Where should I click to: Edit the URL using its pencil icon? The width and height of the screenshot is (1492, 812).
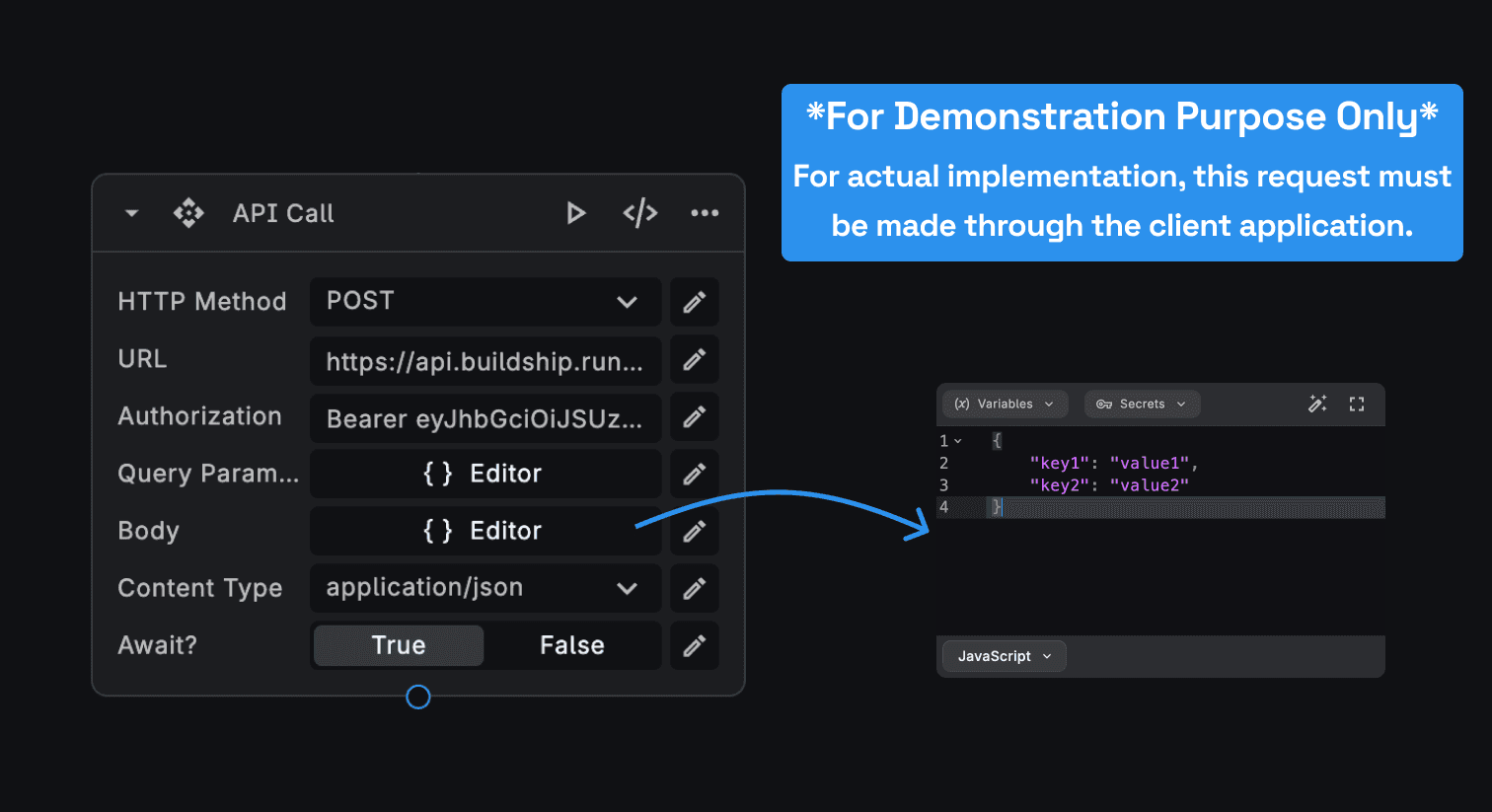tap(694, 359)
